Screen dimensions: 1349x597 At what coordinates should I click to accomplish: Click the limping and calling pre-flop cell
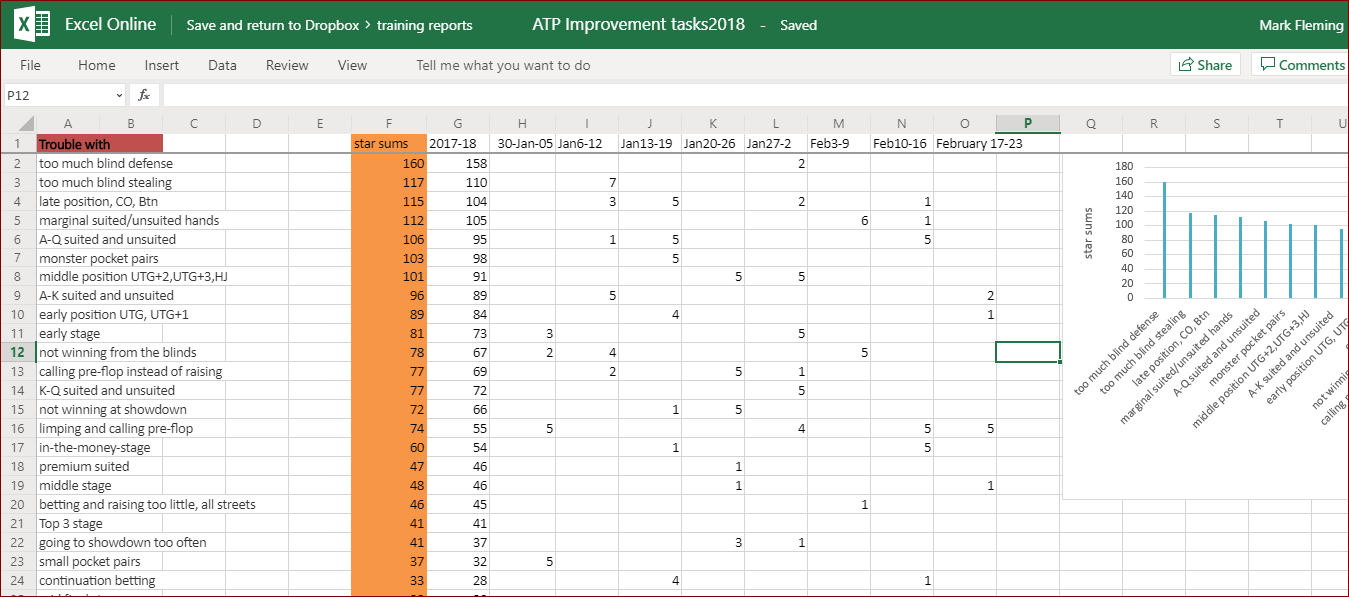(x=116, y=428)
